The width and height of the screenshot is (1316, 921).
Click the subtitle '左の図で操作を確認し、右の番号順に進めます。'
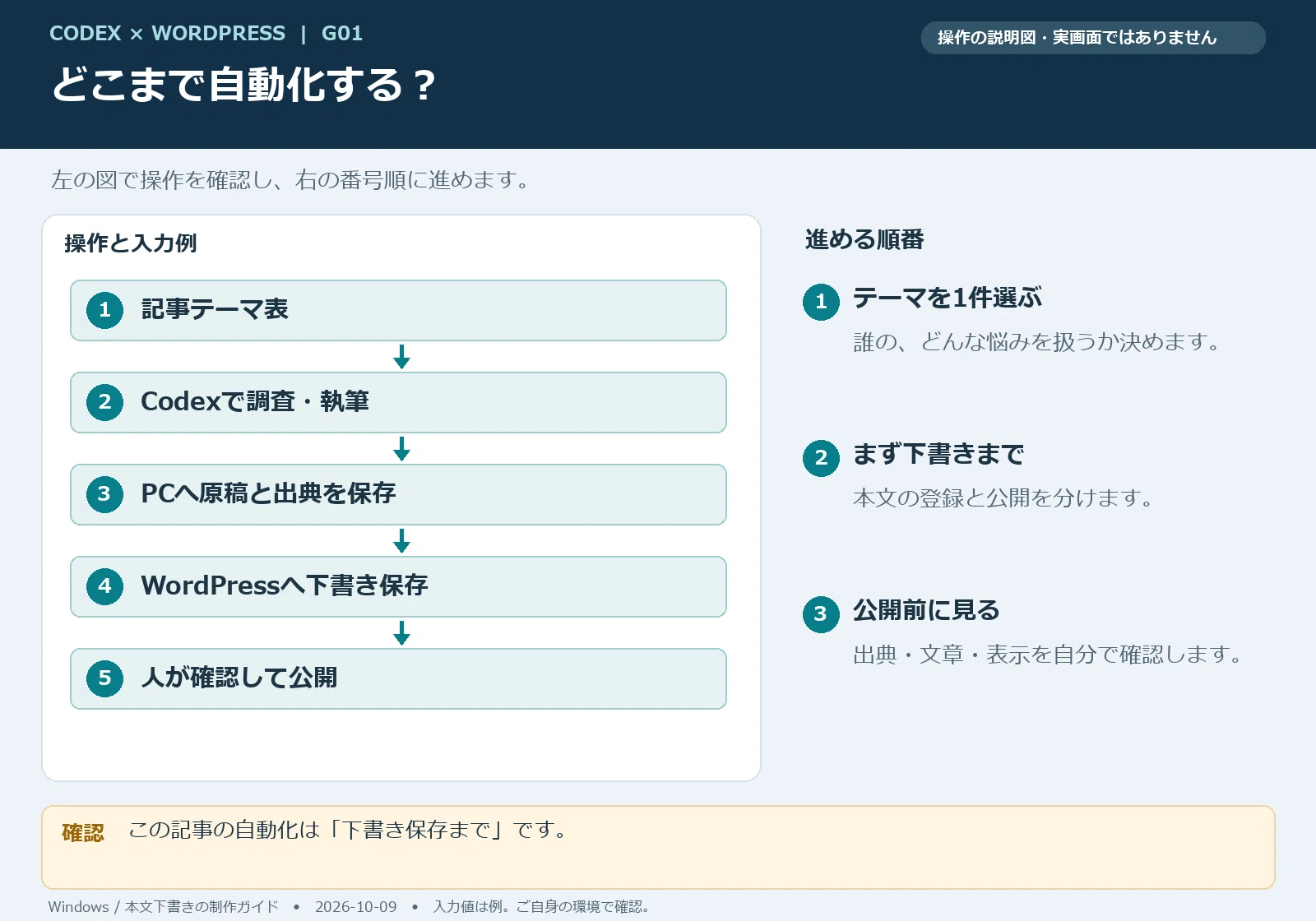pyautogui.click(x=292, y=179)
